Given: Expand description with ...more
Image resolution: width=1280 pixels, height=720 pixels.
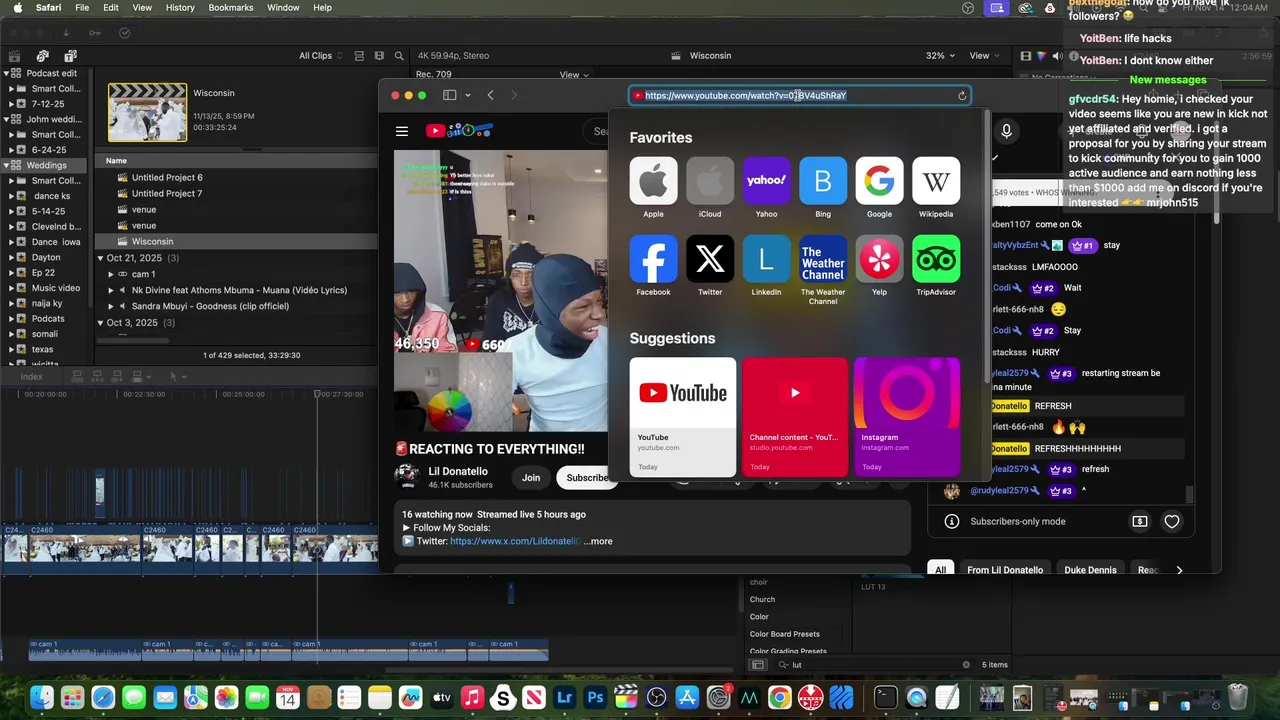Looking at the screenshot, I should click(598, 541).
